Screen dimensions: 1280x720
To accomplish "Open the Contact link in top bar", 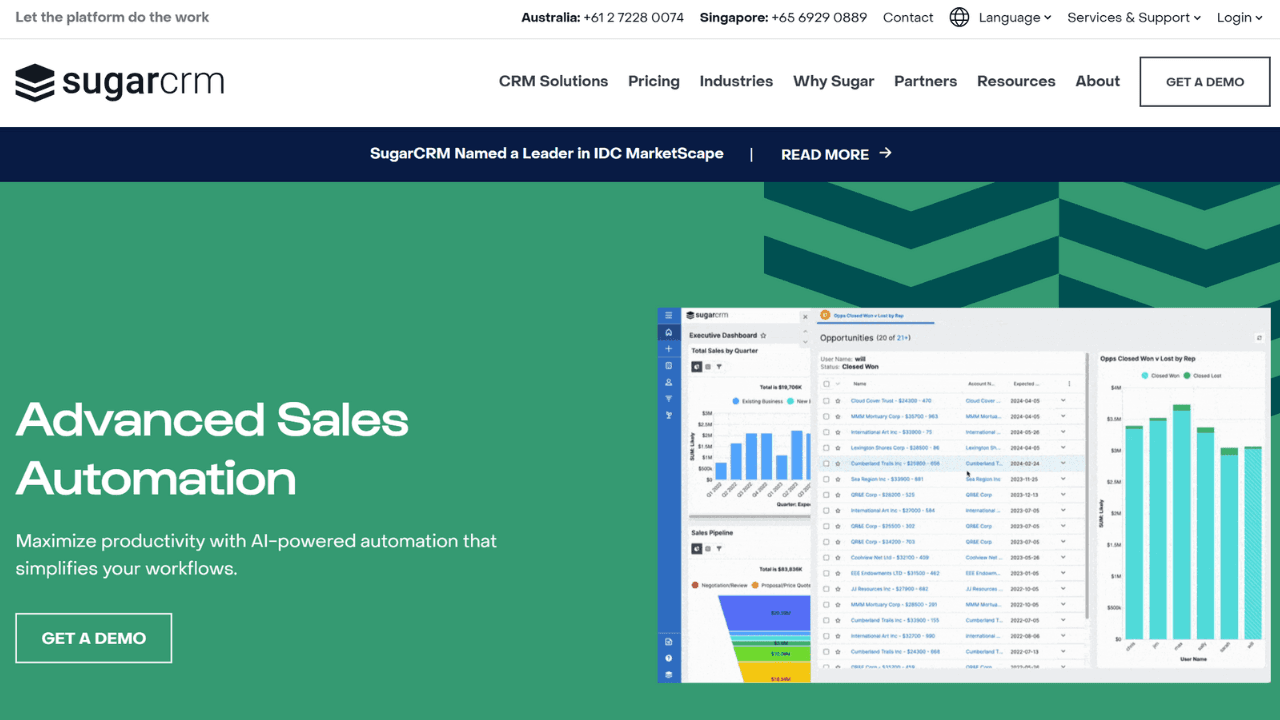I will pyautogui.click(x=908, y=17).
